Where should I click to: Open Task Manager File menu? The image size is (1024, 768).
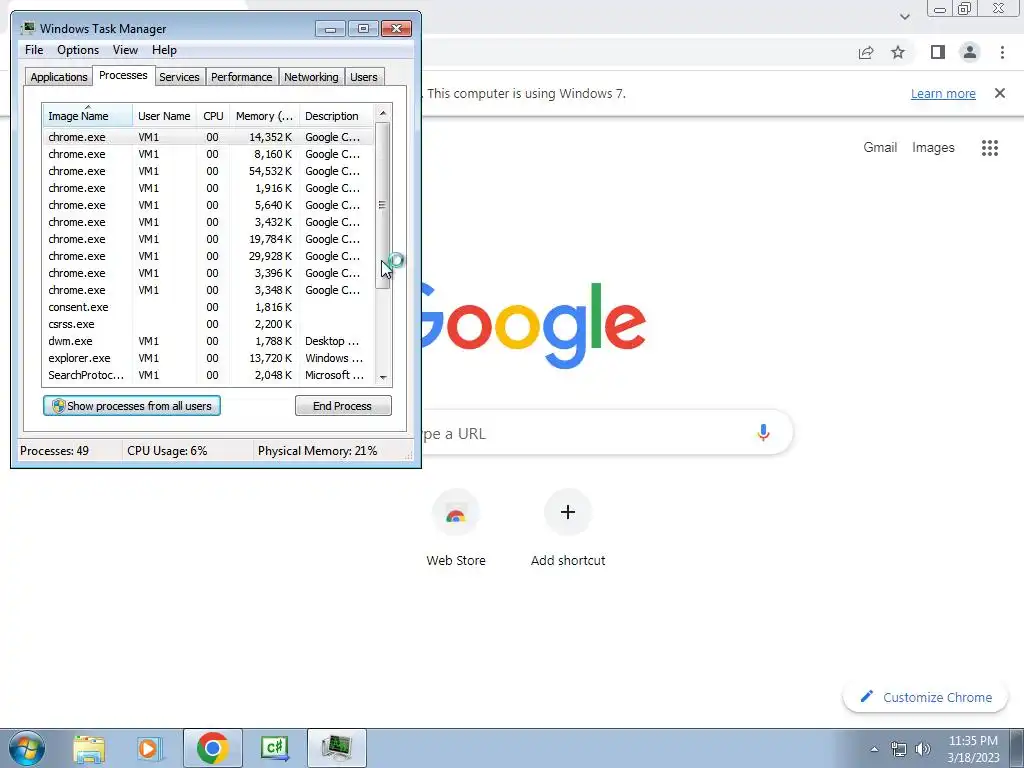click(x=34, y=50)
